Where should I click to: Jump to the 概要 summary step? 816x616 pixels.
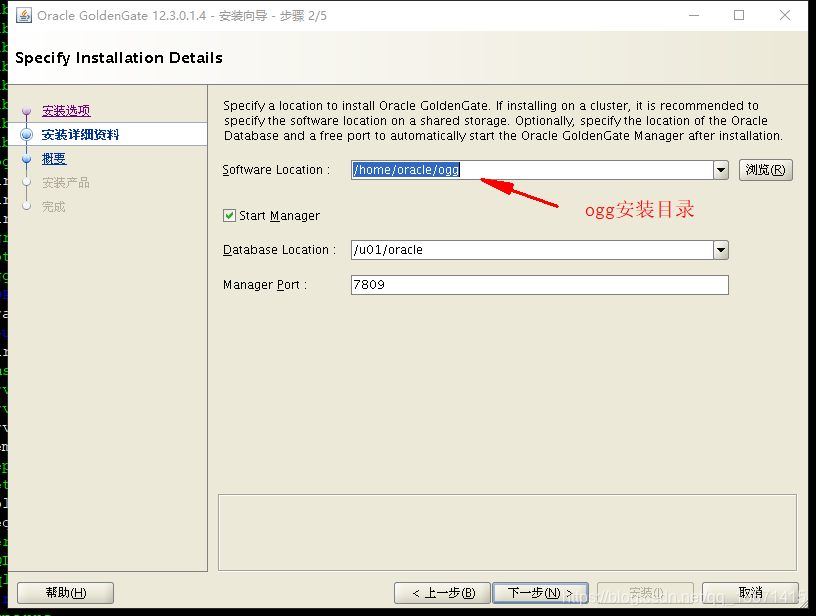click(x=53, y=158)
